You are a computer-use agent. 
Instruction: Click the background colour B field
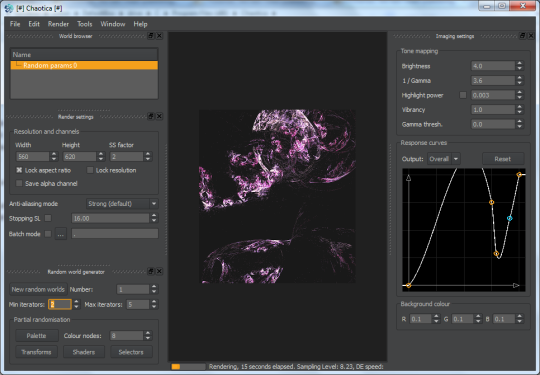[504, 319]
